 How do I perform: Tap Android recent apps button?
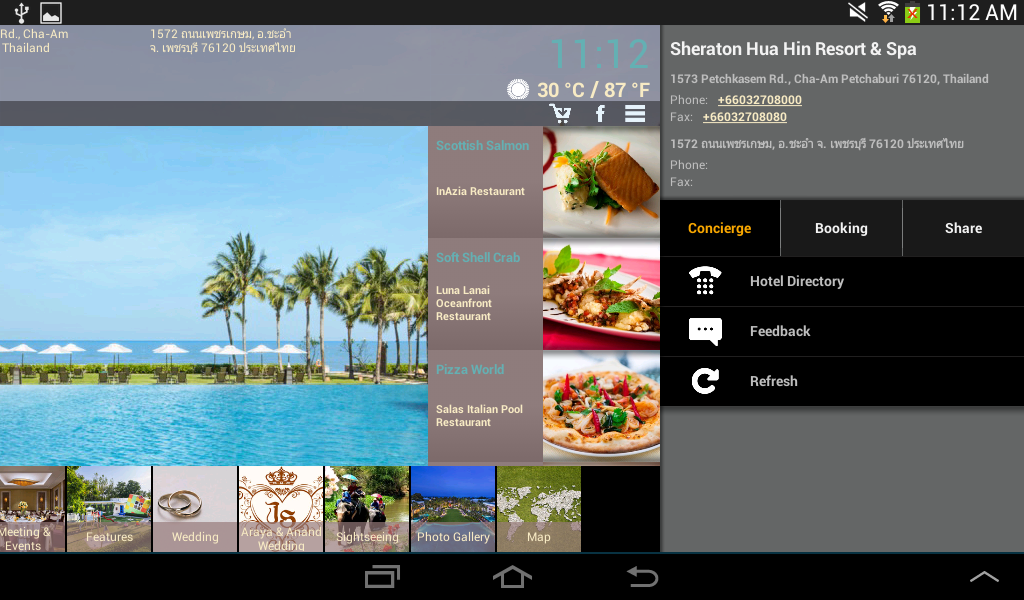[382, 577]
